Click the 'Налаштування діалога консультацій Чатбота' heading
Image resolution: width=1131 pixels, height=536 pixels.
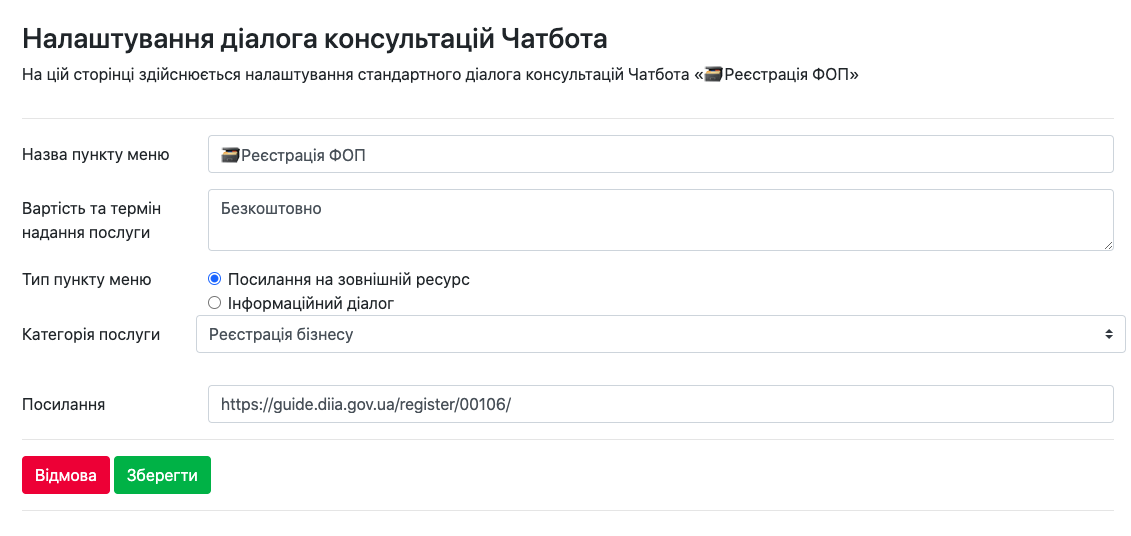pos(315,40)
